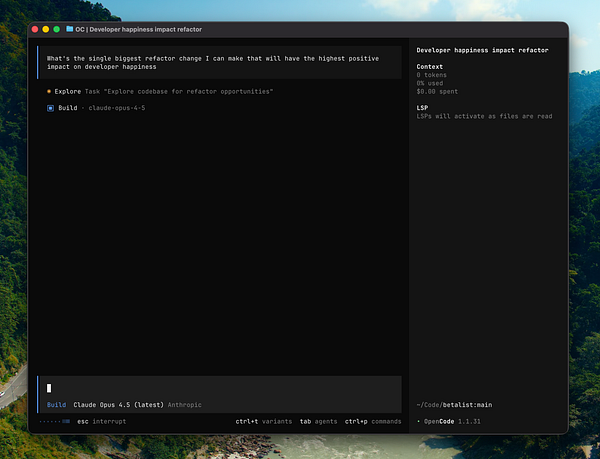Click the ~/Code/betalist:main path
The height and width of the screenshot is (459, 600).
(x=454, y=405)
